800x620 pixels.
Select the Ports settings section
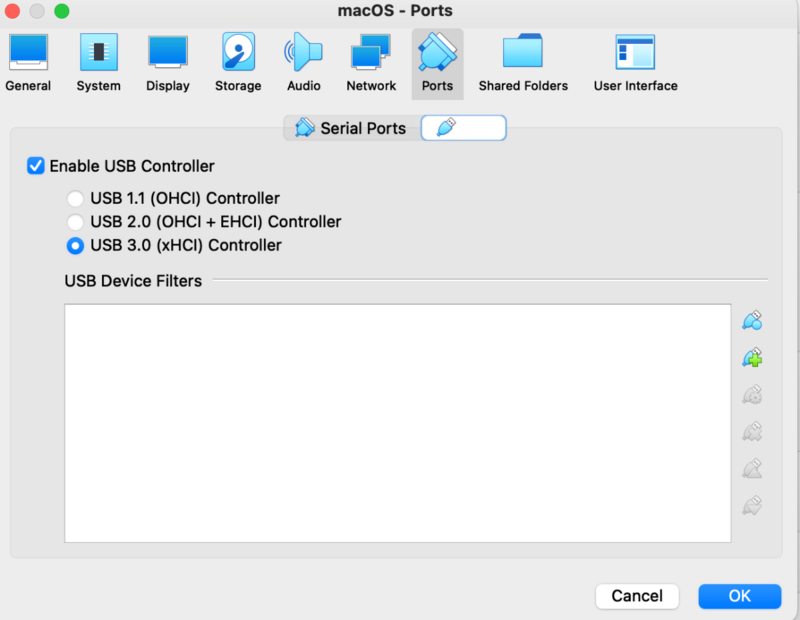coord(437,63)
